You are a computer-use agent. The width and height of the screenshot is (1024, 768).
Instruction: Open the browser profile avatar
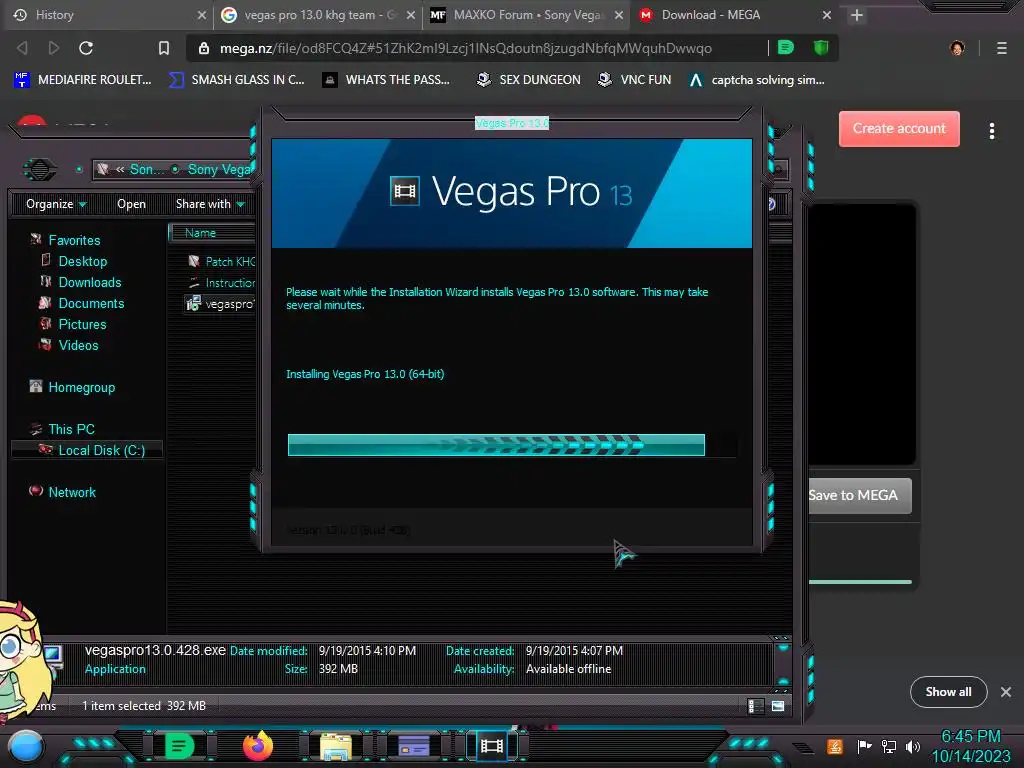coord(957,48)
